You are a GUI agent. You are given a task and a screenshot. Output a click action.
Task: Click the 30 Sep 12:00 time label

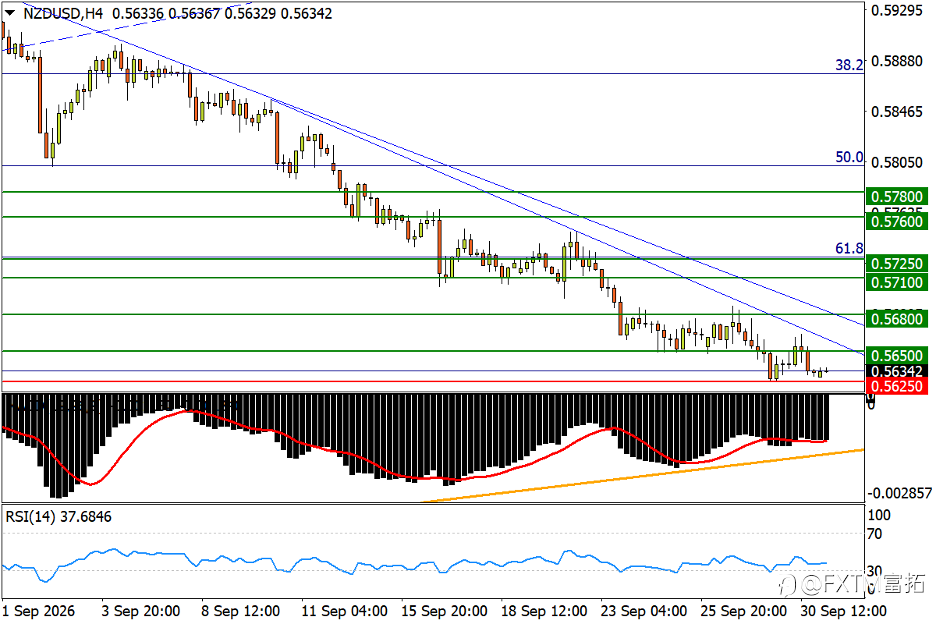click(843, 611)
